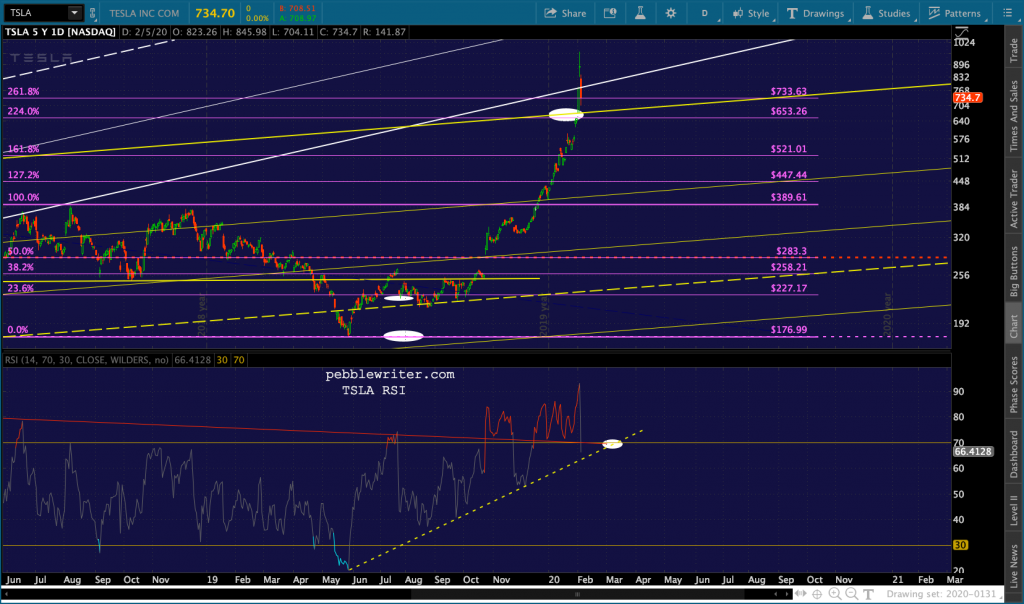This screenshot has height=604, width=1024.
Task: Click the $521.01 price level label
Action: [788, 149]
